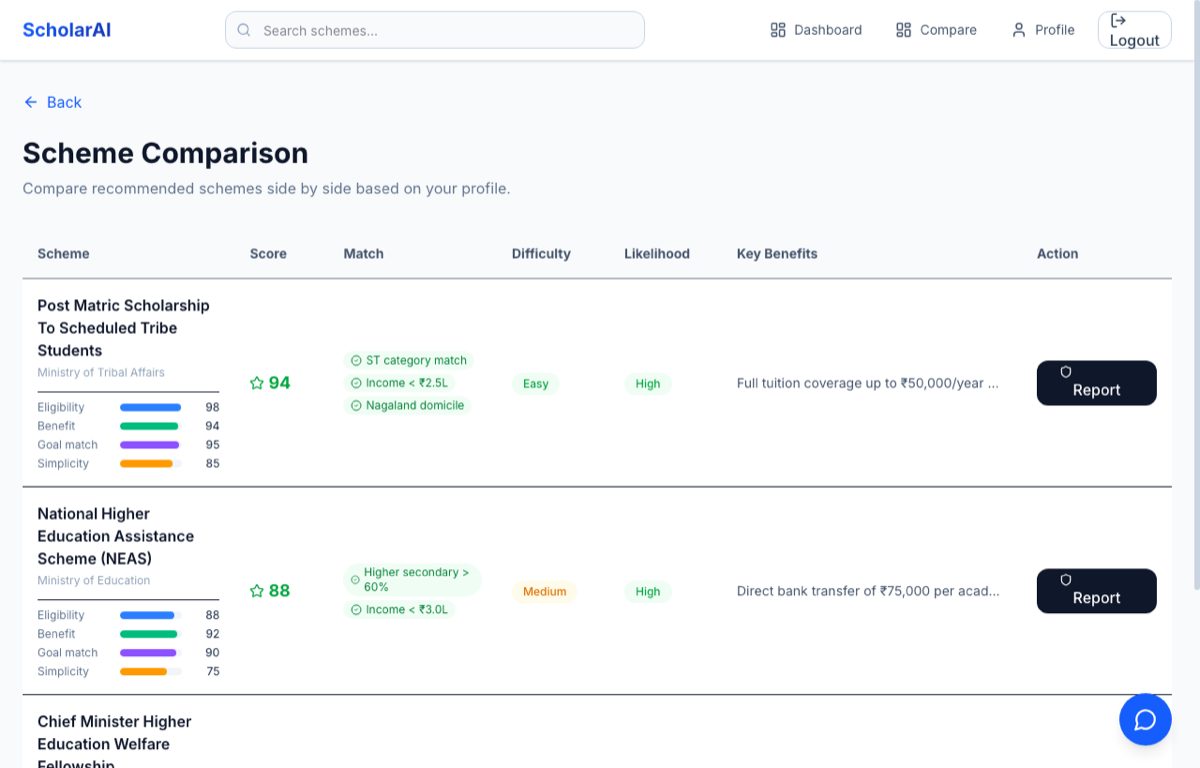Image resolution: width=1200 pixels, height=768 pixels.
Task: Open the Dashboard nav item
Action: 816,30
